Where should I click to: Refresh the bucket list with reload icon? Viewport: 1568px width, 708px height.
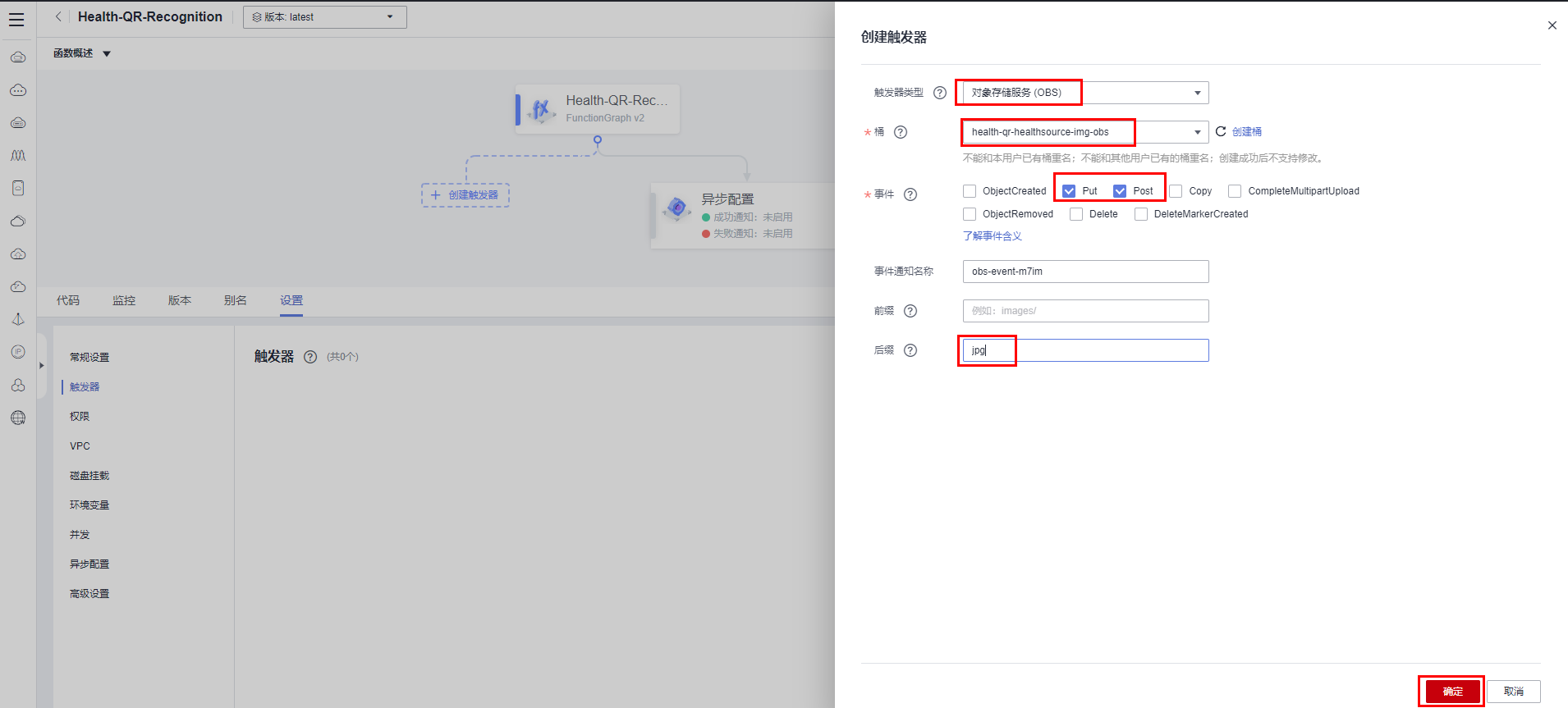pyautogui.click(x=1221, y=131)
